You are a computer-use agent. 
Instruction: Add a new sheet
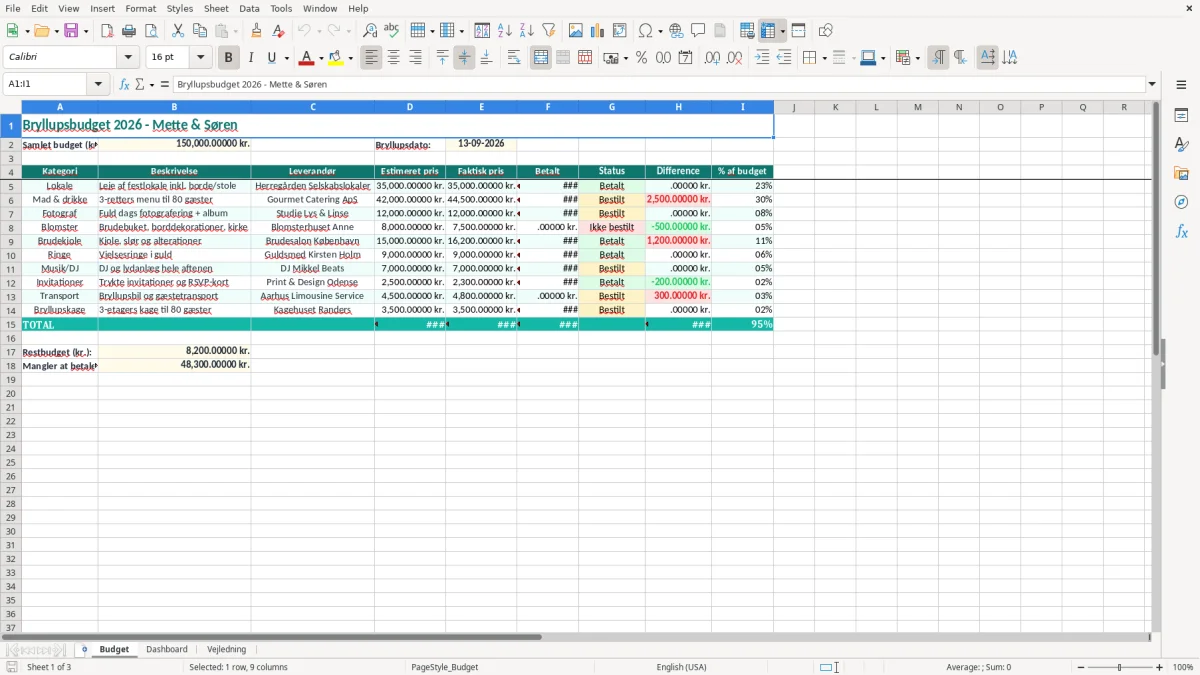click(x=84, y=649)
